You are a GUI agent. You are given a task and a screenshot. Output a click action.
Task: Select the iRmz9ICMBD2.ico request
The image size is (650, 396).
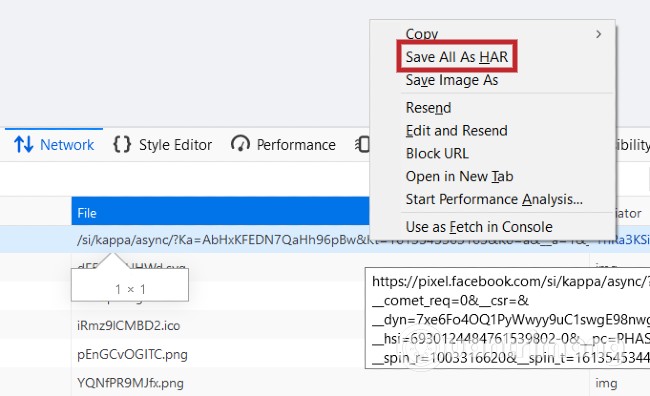point(129,326)
